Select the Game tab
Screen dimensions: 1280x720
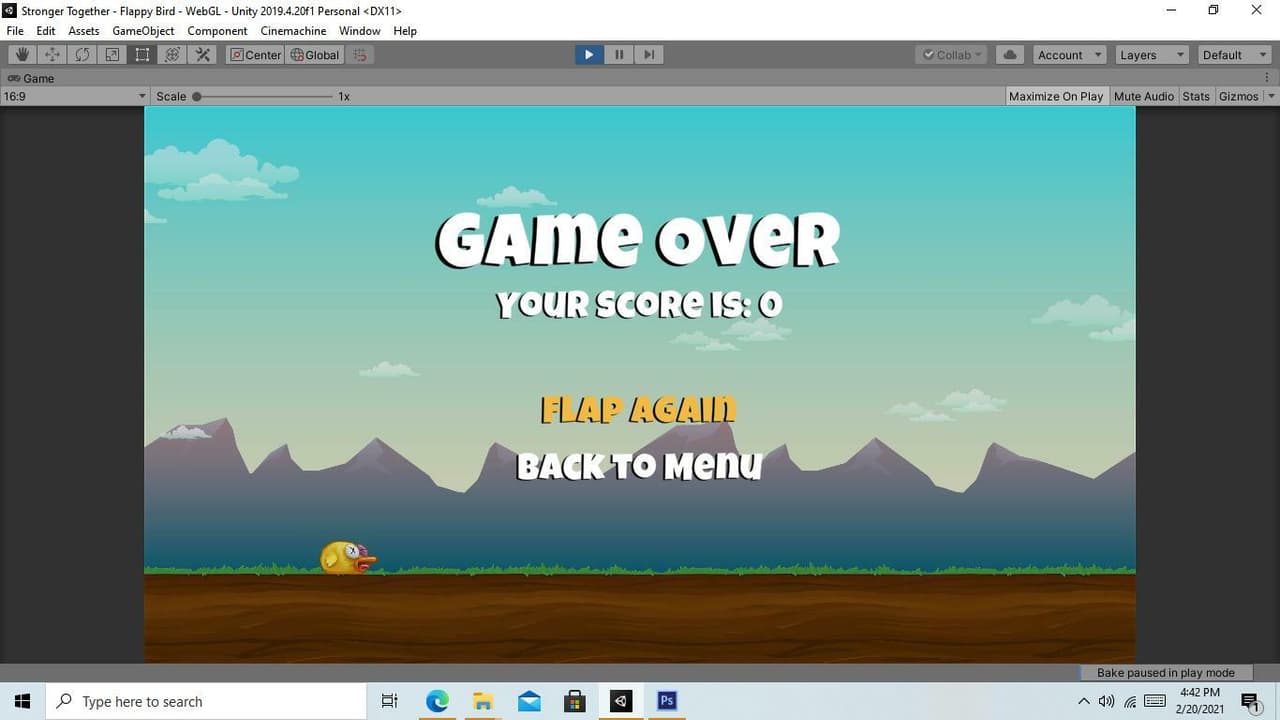(x=32, y=78)
